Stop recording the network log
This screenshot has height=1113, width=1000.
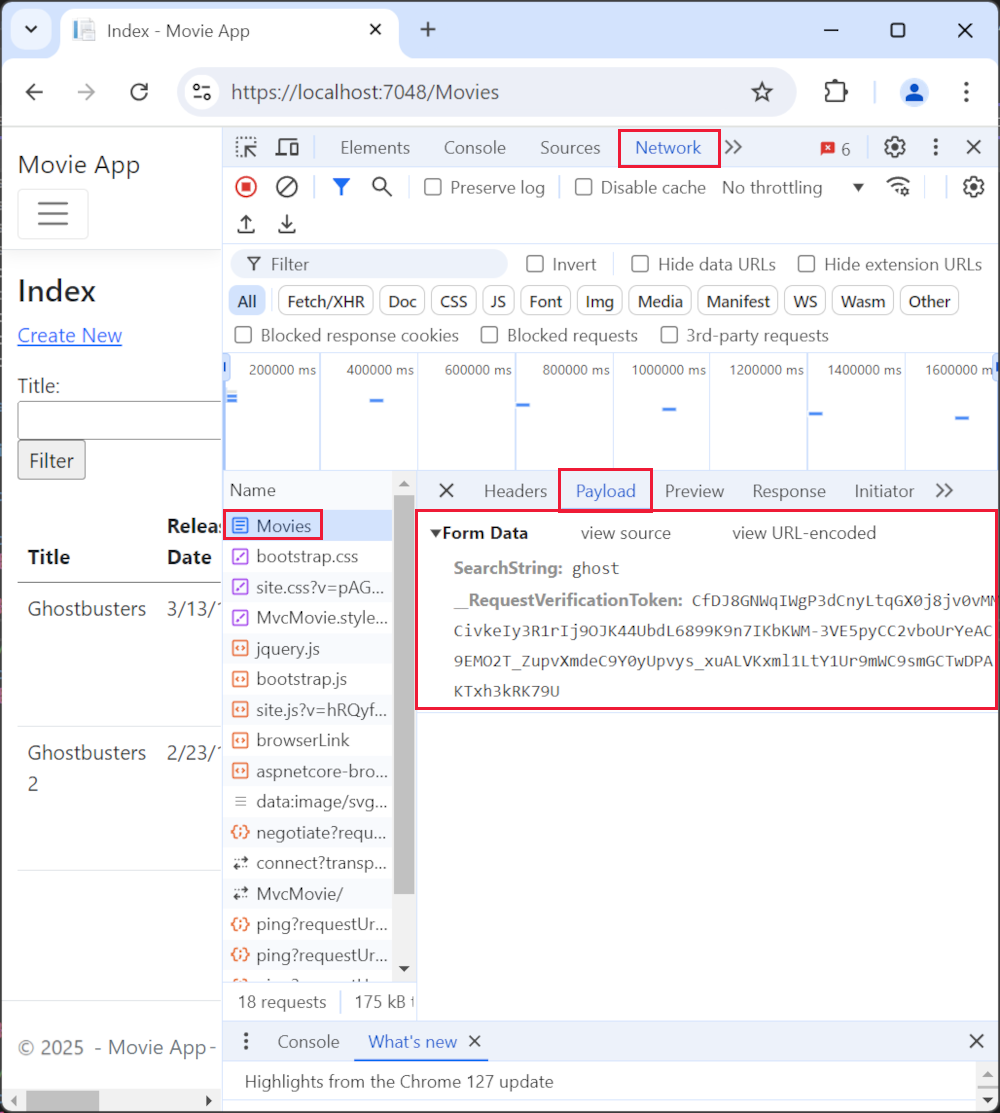[x=246, y=187]
